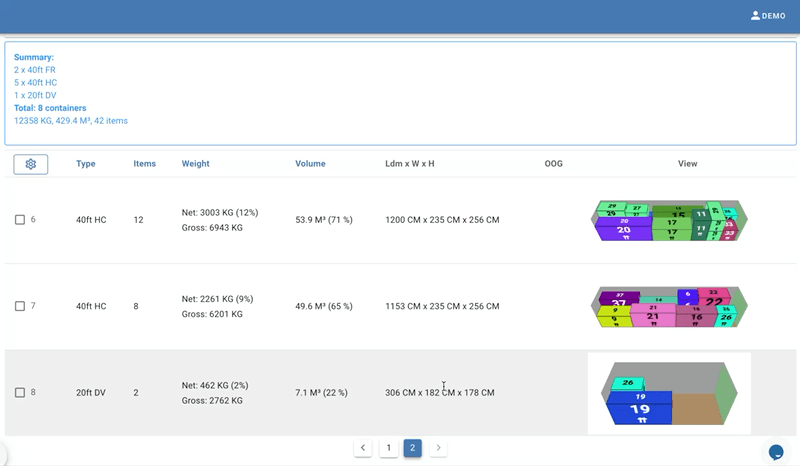Open 3D view of 20ft DV container 8
Screen dimensions: 800x466
click(x=669, y=393)
